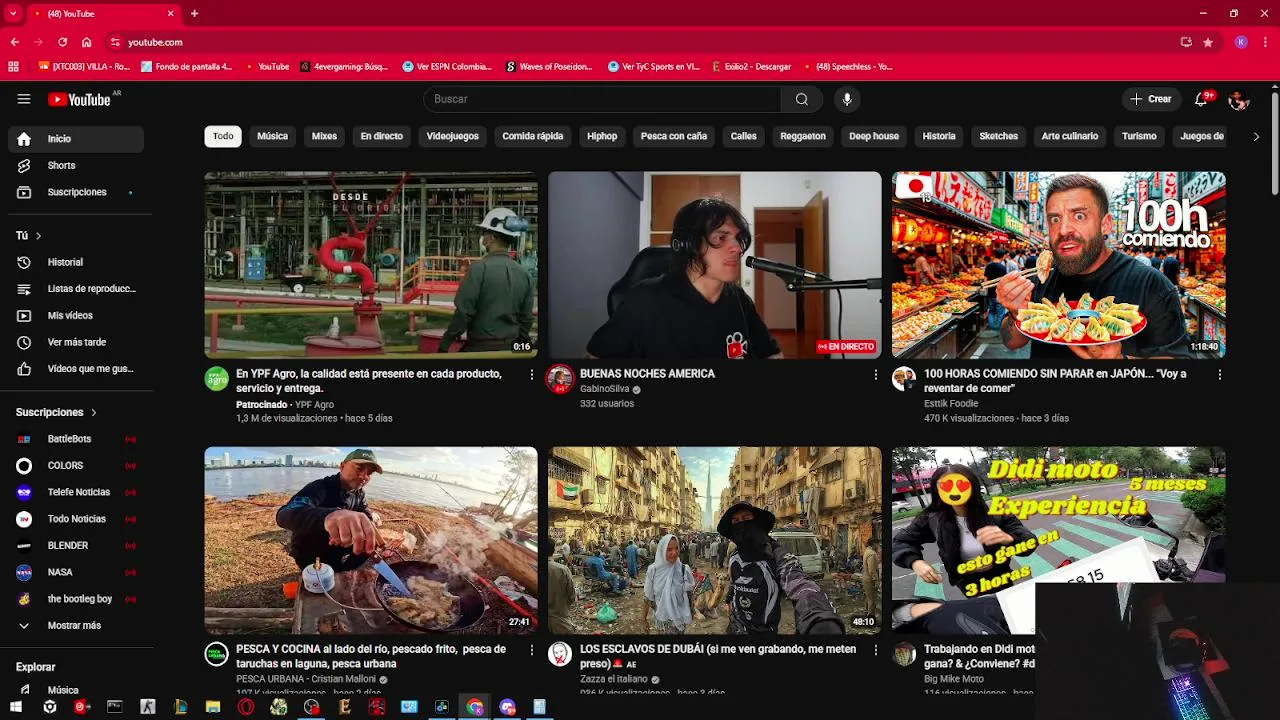Screen dimensions: 1280x720
Task: Open the GabinoSilva live stream thumbnail
Action: pyautogui.click(x=715, y=265)
